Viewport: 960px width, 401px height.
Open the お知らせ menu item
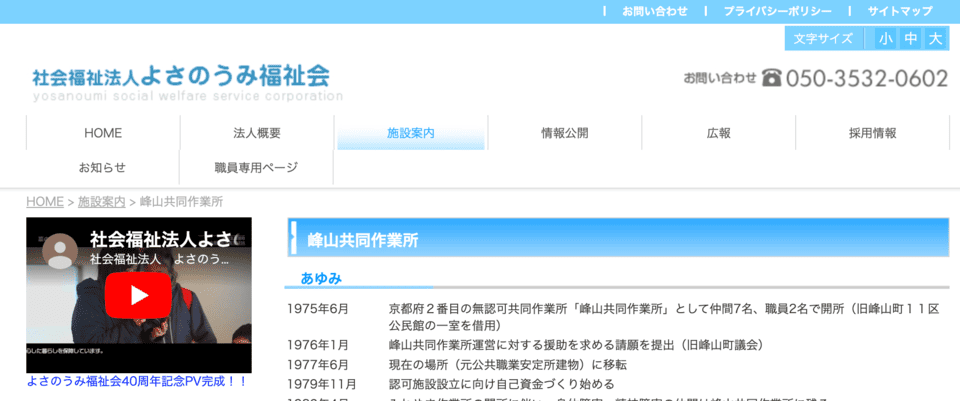click(102, 167)
